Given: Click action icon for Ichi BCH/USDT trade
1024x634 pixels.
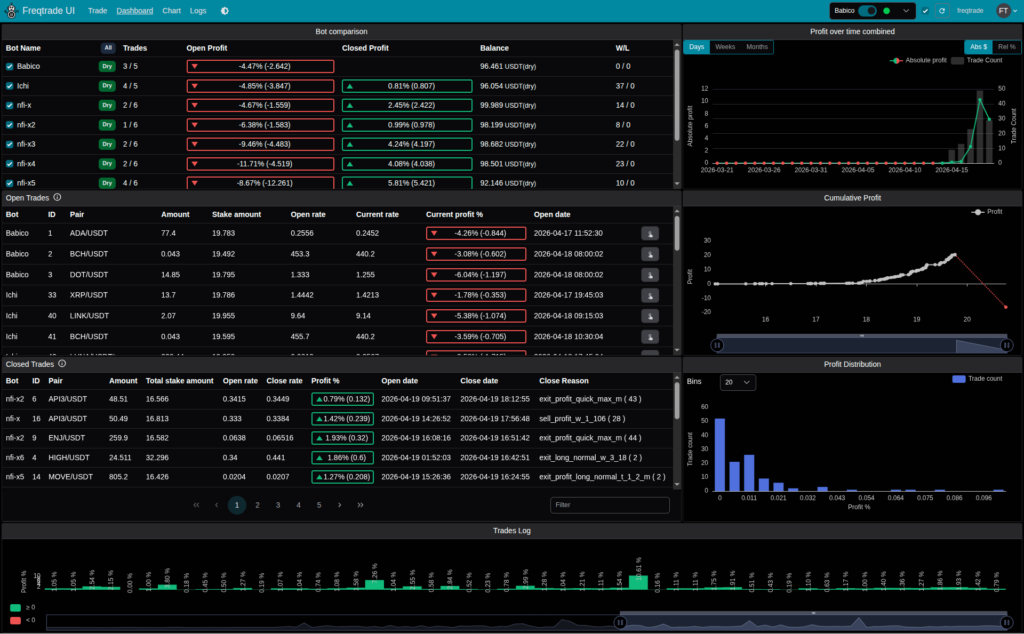Looking at the screenshot, I should click(x=650, y=337).
